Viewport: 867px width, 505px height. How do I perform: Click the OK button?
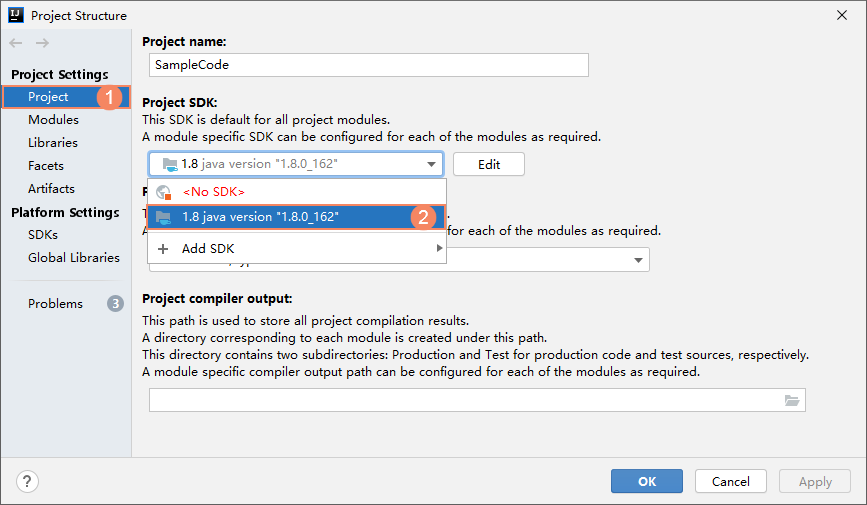click(647, 481)
